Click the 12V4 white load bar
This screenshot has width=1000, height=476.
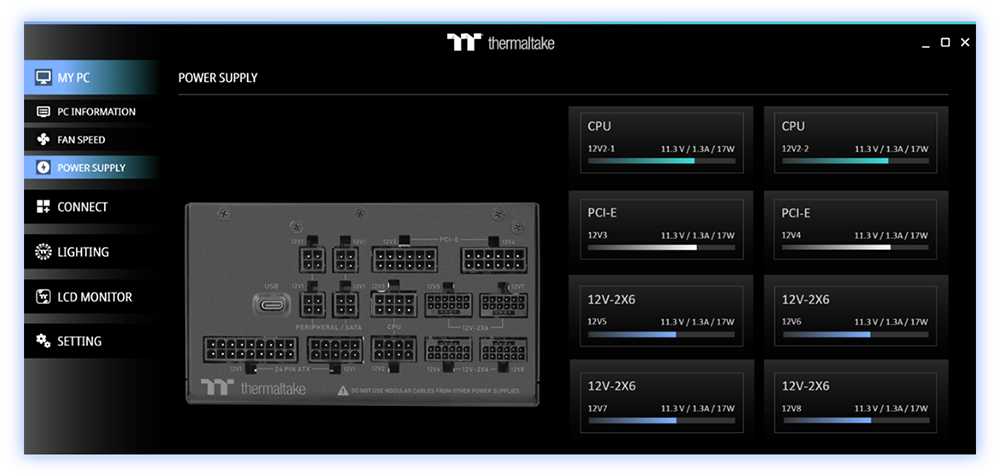855,247
